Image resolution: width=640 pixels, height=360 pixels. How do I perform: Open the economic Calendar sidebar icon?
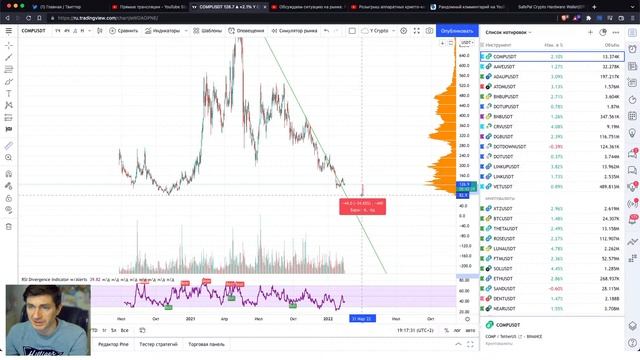(x=632, y=116)
